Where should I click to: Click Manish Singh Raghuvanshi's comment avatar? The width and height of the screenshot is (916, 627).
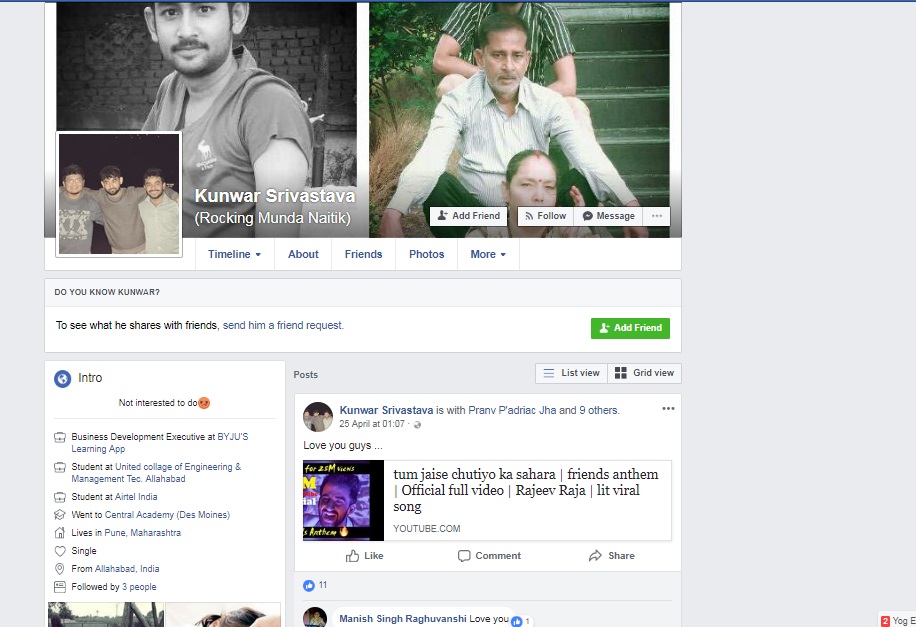[x=315, y=617]
